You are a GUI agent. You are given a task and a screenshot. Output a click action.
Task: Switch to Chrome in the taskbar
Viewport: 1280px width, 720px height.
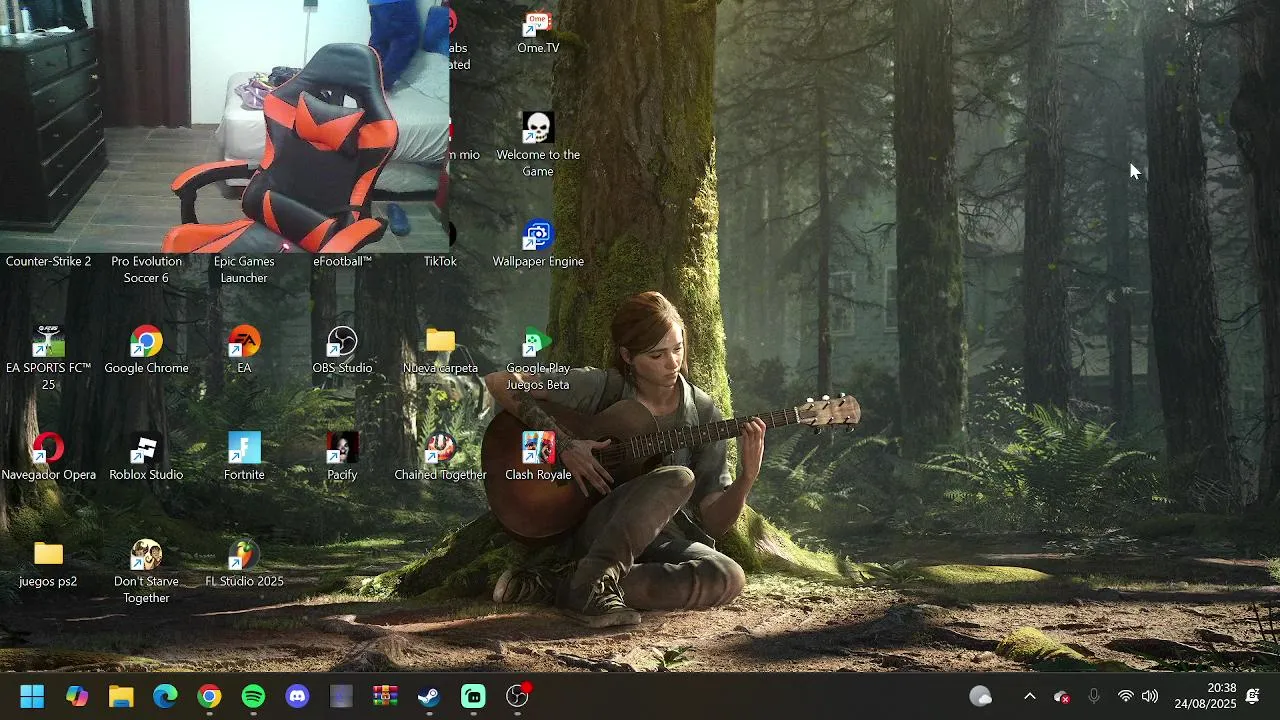(209, 696)
